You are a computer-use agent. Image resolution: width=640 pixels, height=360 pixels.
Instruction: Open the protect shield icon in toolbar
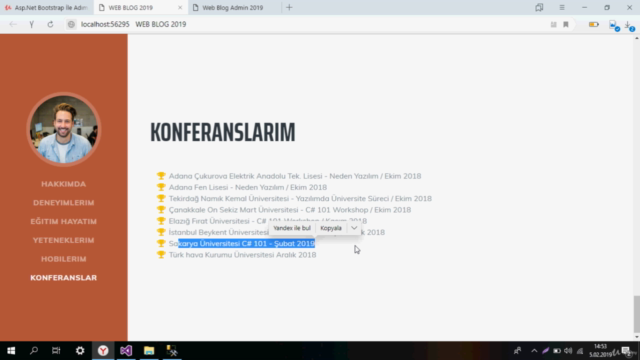[614, 25]
